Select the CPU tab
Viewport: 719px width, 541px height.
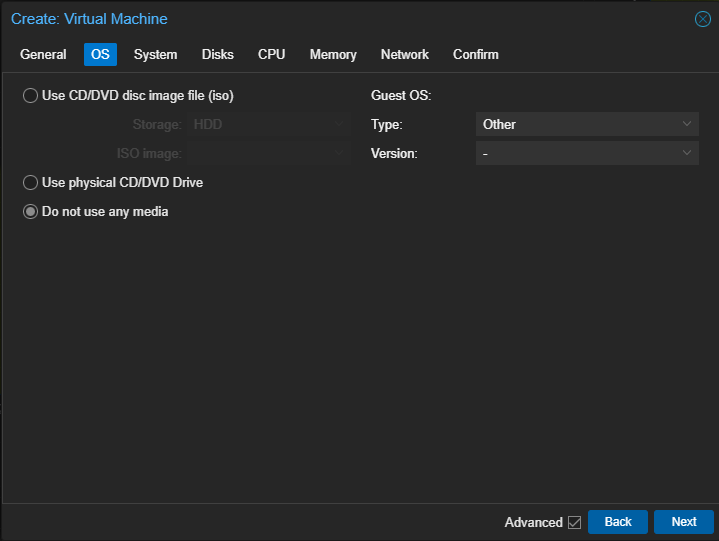[x=271, y=55]
